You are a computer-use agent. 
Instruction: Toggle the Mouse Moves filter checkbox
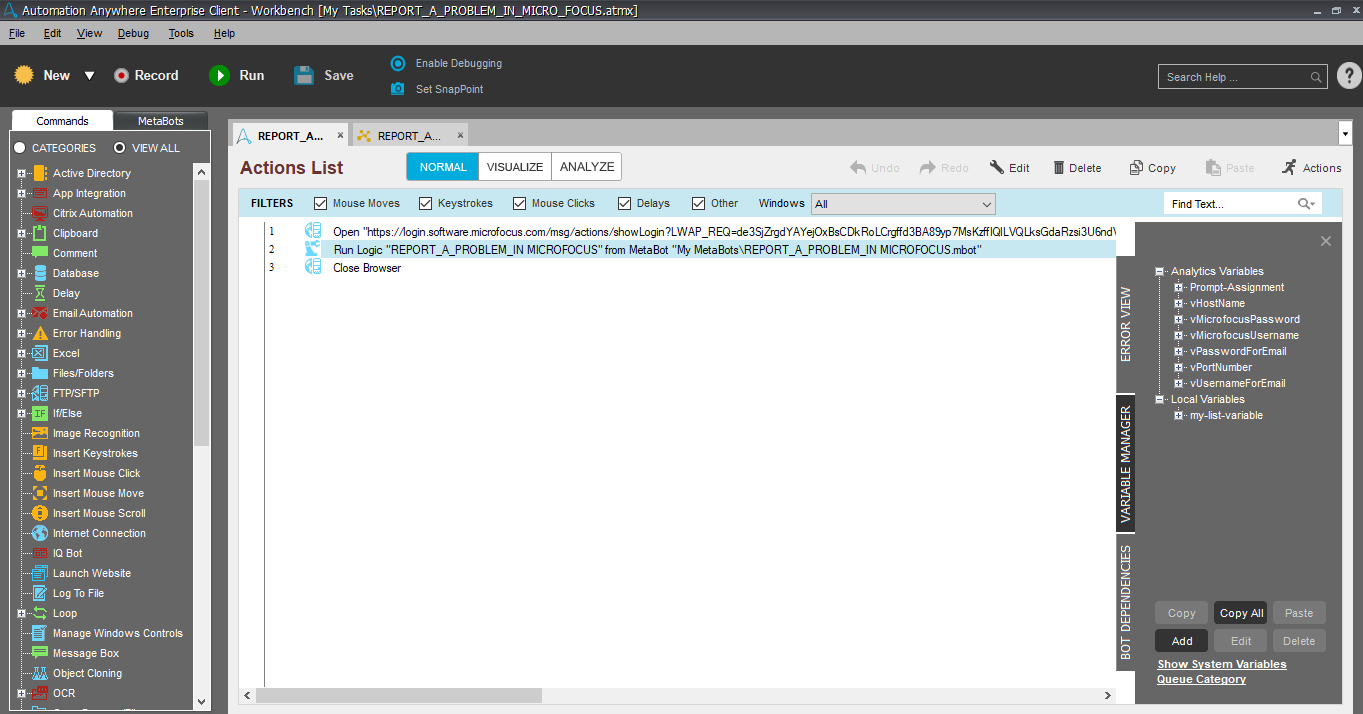tap(321, 203)
